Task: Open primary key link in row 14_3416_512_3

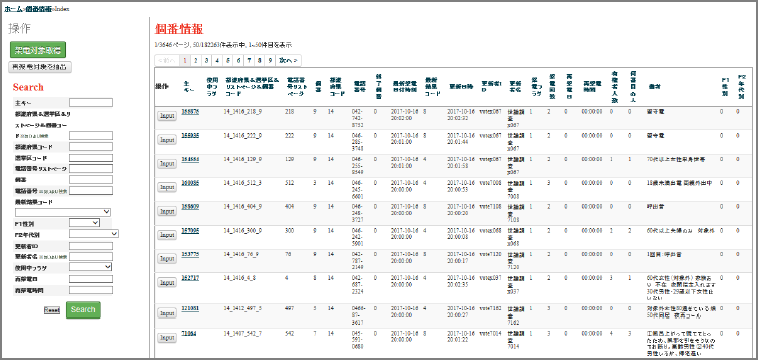Action: pyautogui.click(x=190, y=183)
